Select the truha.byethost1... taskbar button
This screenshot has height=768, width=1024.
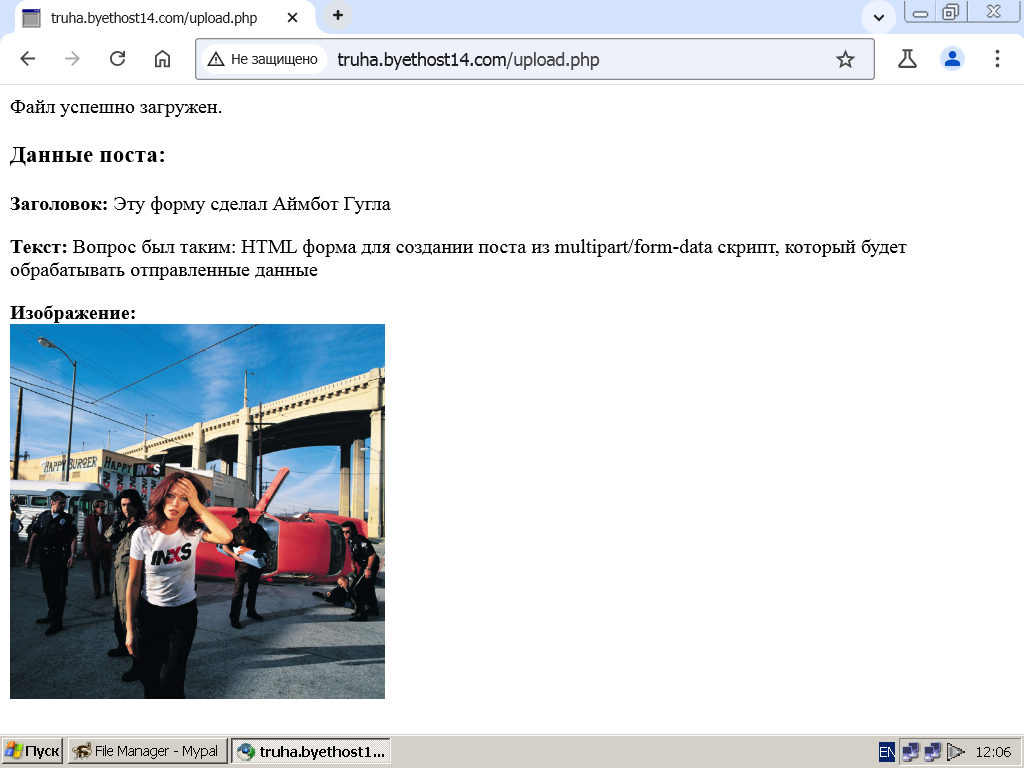point(311,752)
